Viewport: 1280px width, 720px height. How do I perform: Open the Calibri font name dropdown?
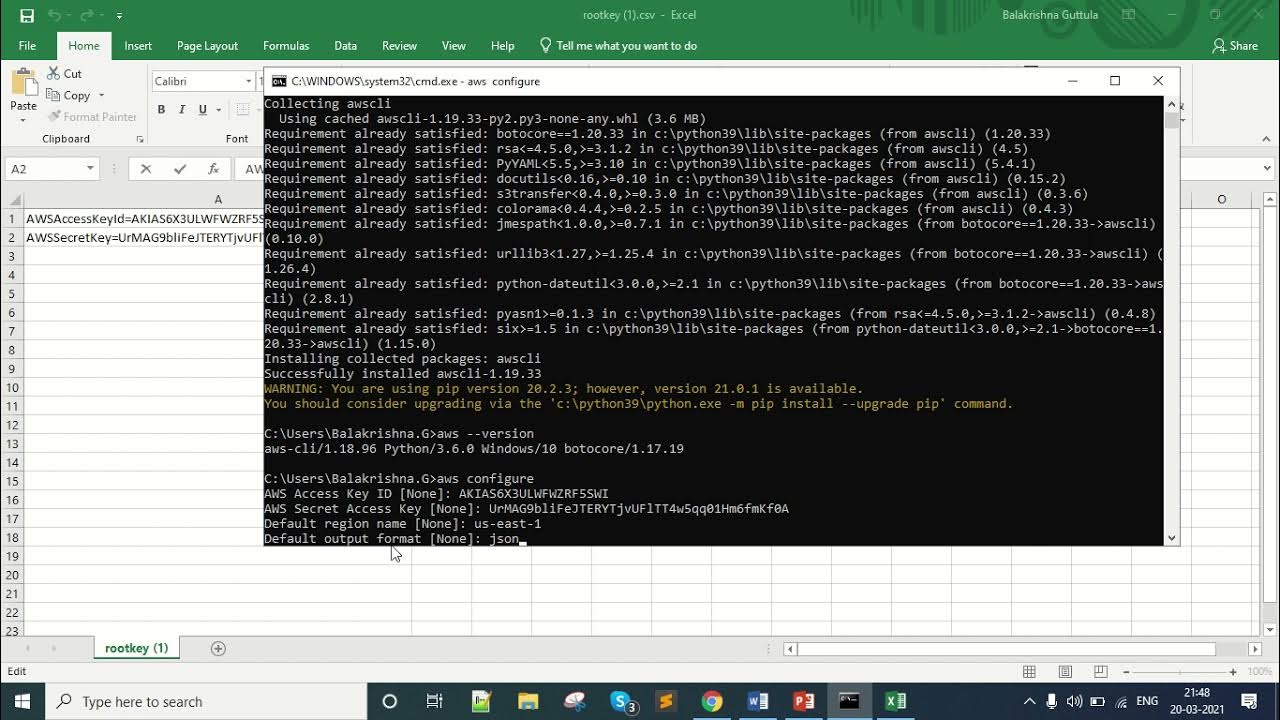[x=248, y=82]
